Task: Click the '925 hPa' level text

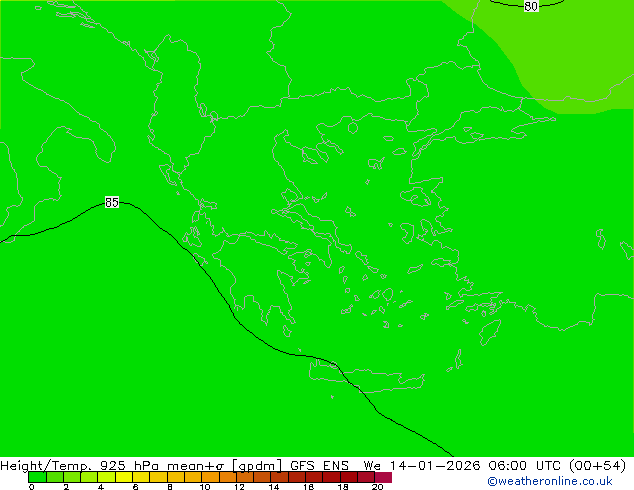Action: [x=129, y=466]
